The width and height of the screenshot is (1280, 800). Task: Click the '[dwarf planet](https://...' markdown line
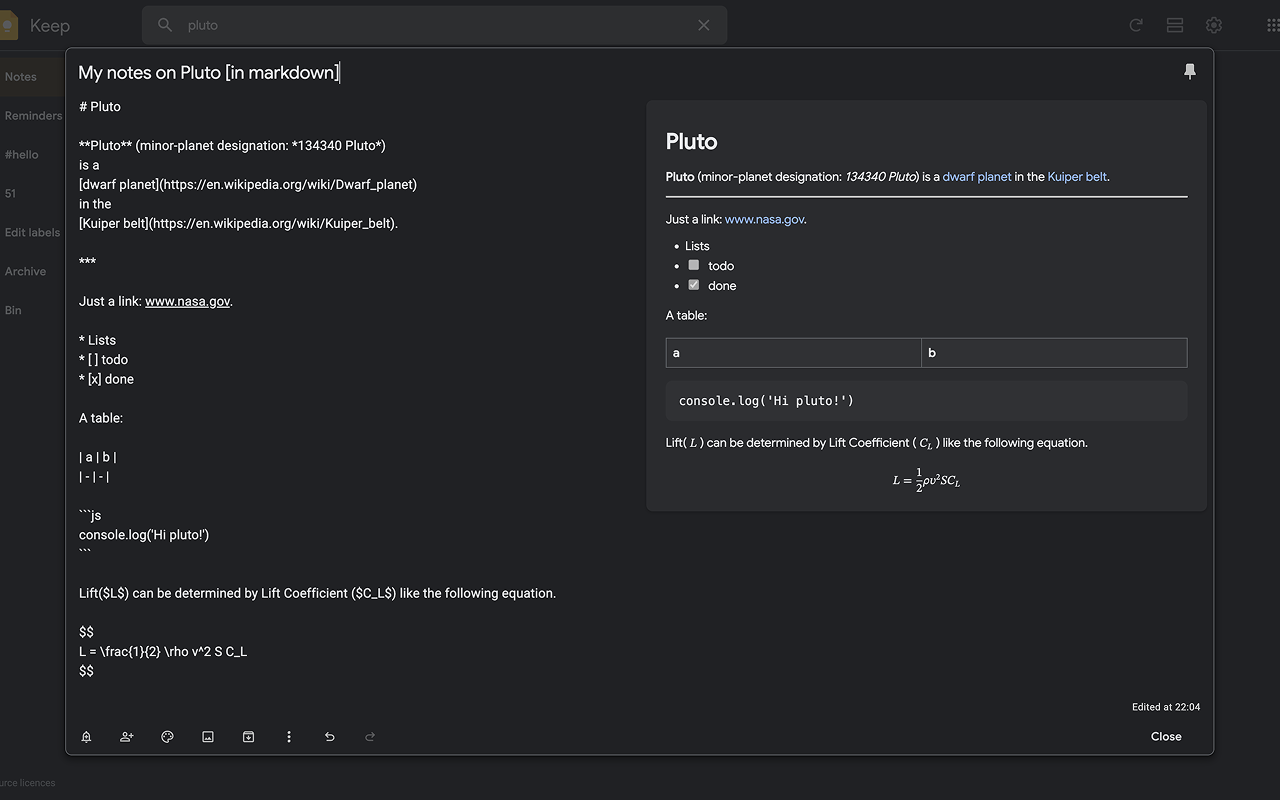pos(248,184)
